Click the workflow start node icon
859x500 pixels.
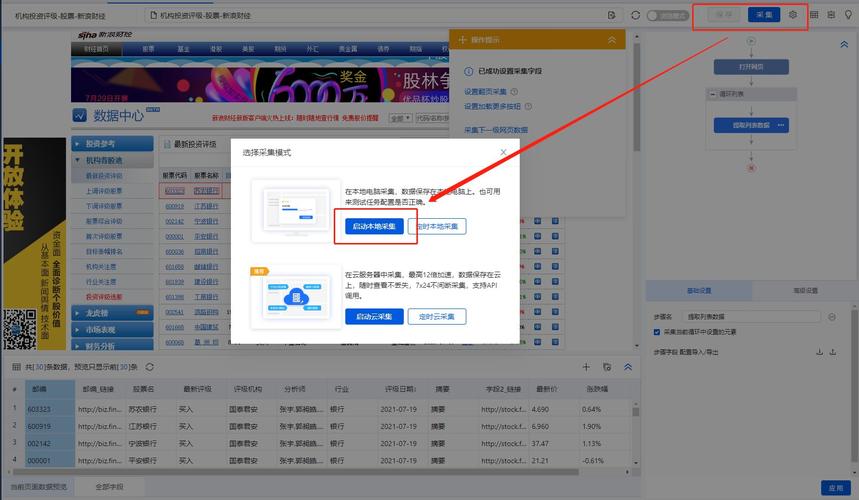point(751,41)
